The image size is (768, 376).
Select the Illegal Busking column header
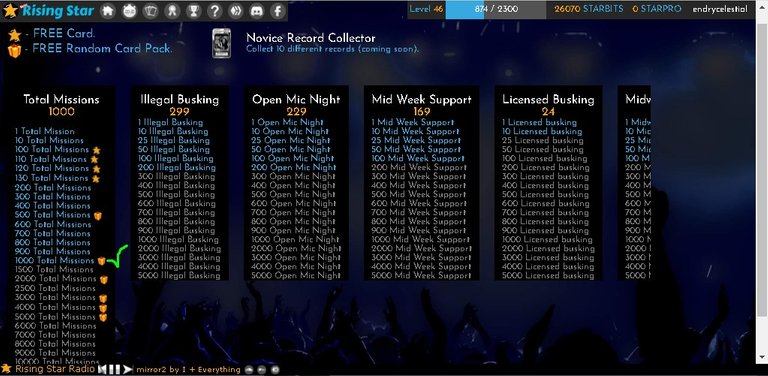(x=179, y=99)
